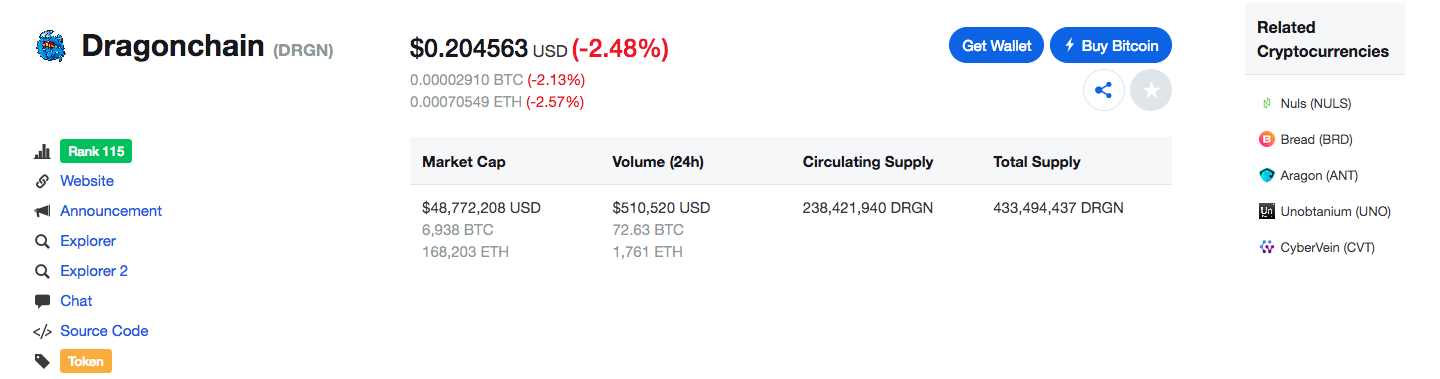Open the Announcement link

[111, 211]
